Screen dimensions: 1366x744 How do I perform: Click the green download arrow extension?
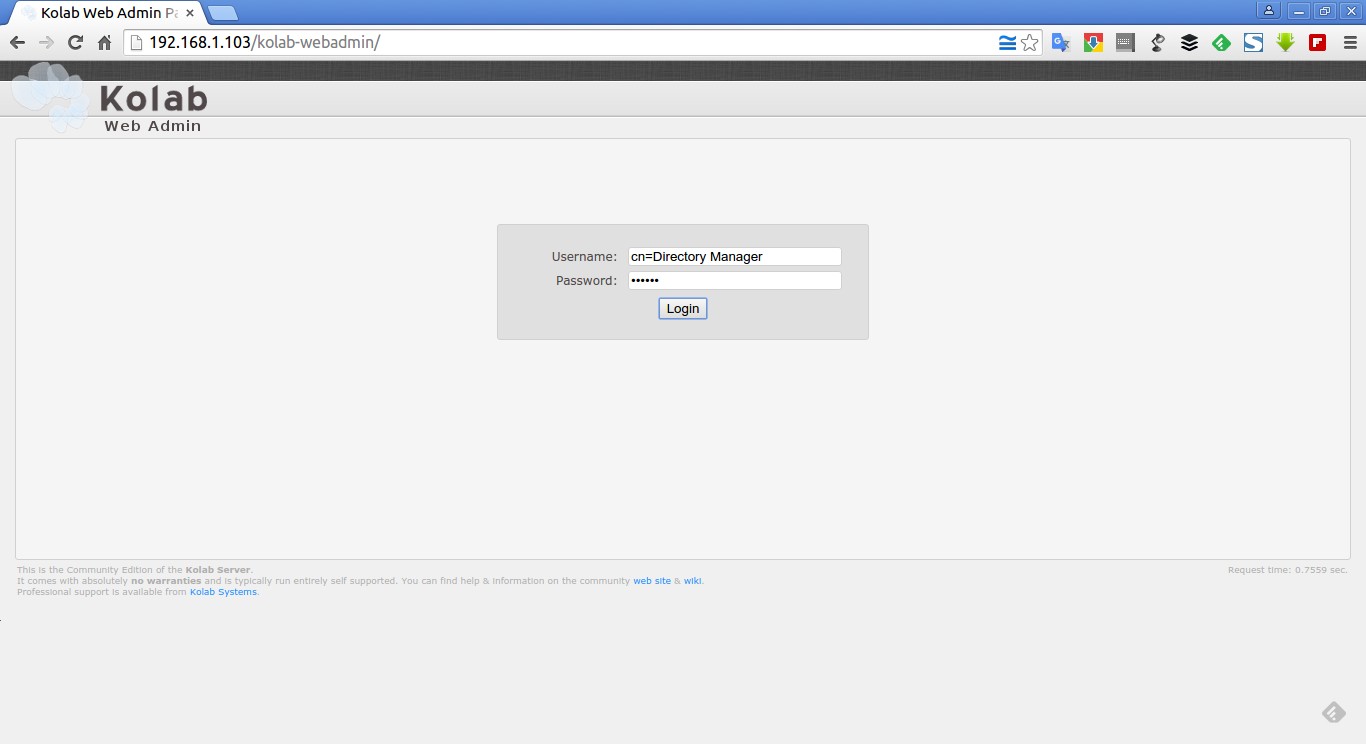pos(1285,43)
